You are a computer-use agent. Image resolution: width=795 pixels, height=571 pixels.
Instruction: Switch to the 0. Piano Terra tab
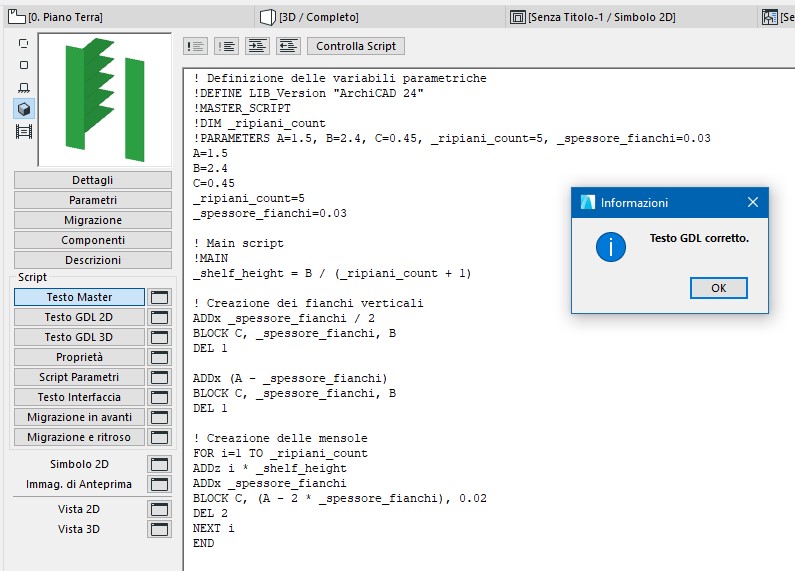tap(60, 17)
